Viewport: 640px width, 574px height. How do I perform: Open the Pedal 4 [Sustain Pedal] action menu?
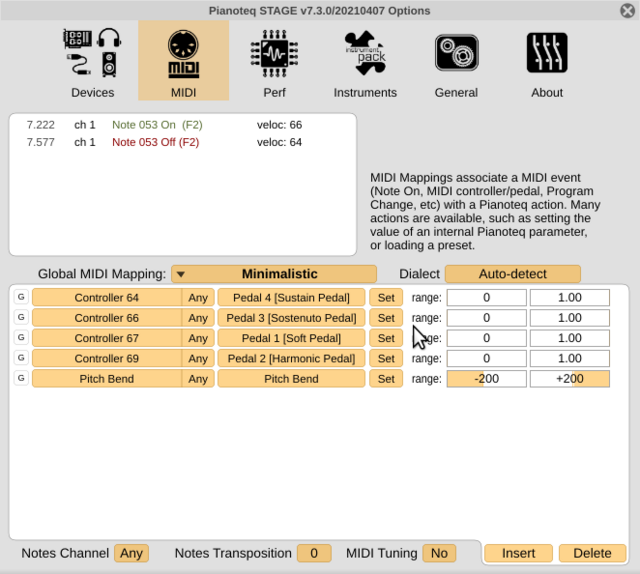click(x=291, y=298)
